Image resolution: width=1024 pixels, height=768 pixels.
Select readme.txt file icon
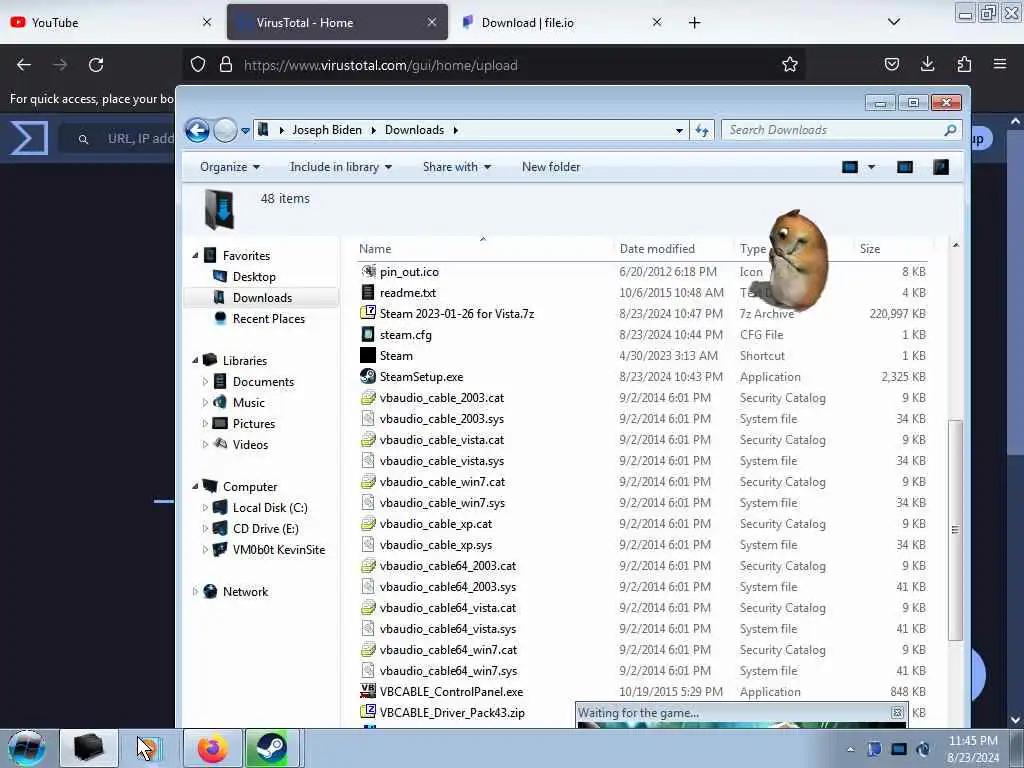pos(368,293)
